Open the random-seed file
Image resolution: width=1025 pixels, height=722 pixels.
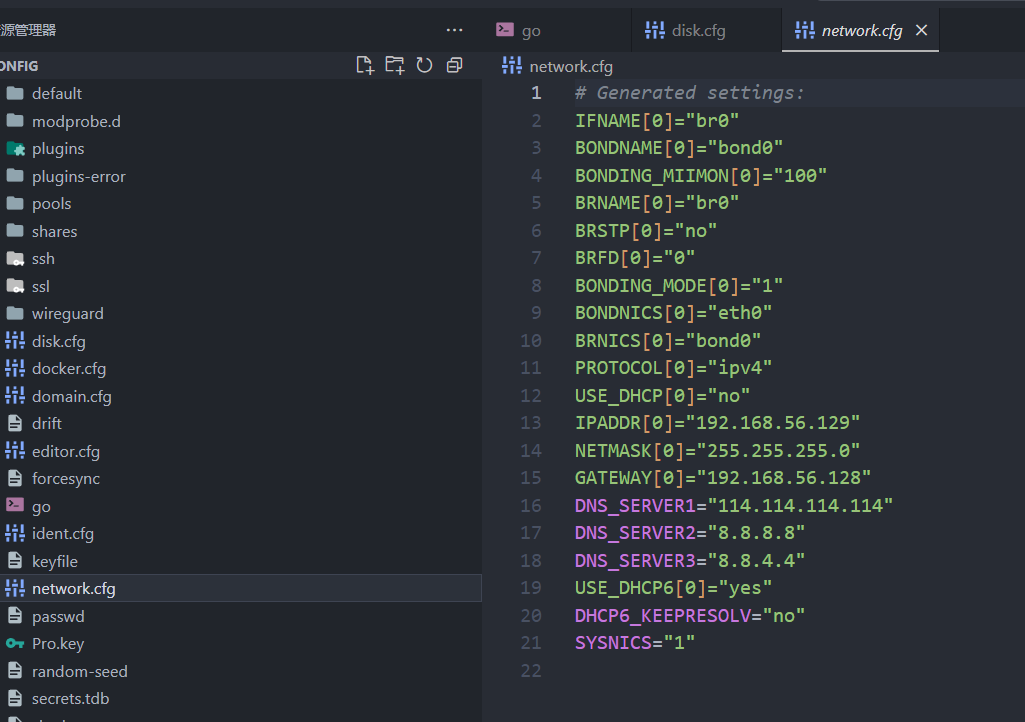241,671
